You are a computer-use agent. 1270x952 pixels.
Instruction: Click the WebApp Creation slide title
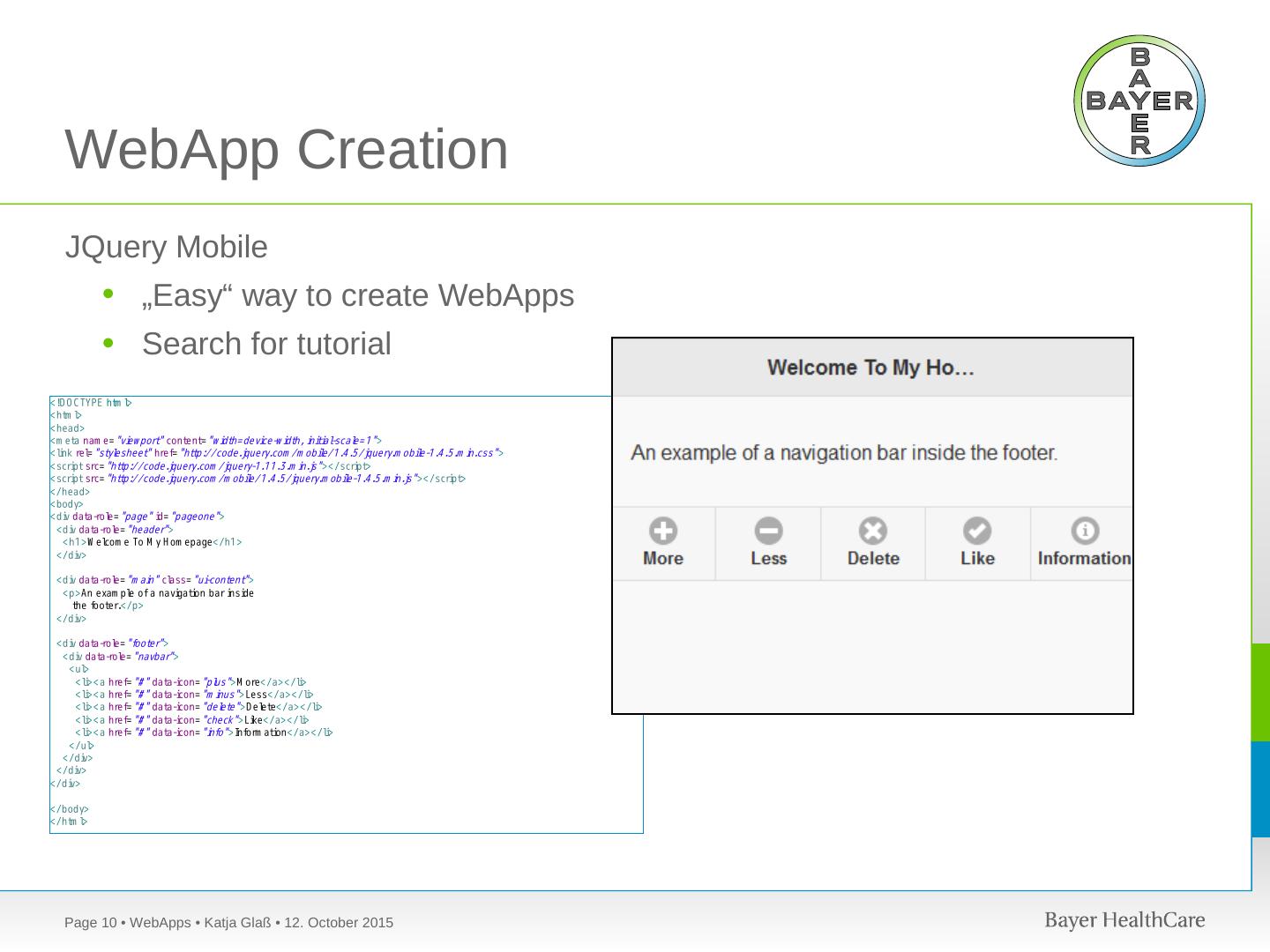(x=288, y=149)
